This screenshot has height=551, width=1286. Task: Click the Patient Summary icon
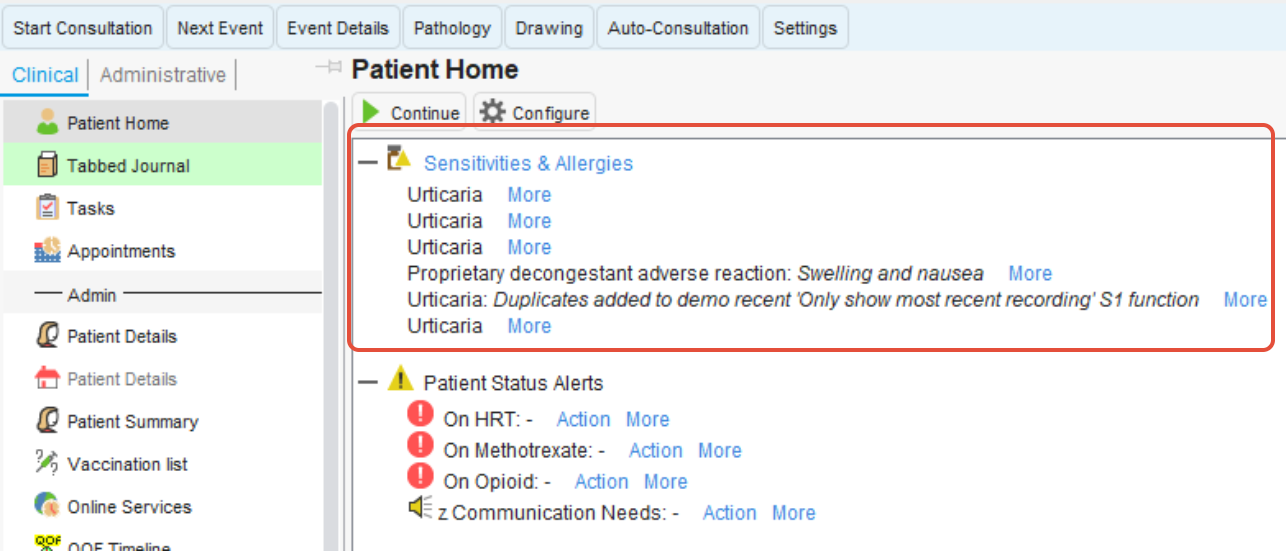click(x=47, y=421)
